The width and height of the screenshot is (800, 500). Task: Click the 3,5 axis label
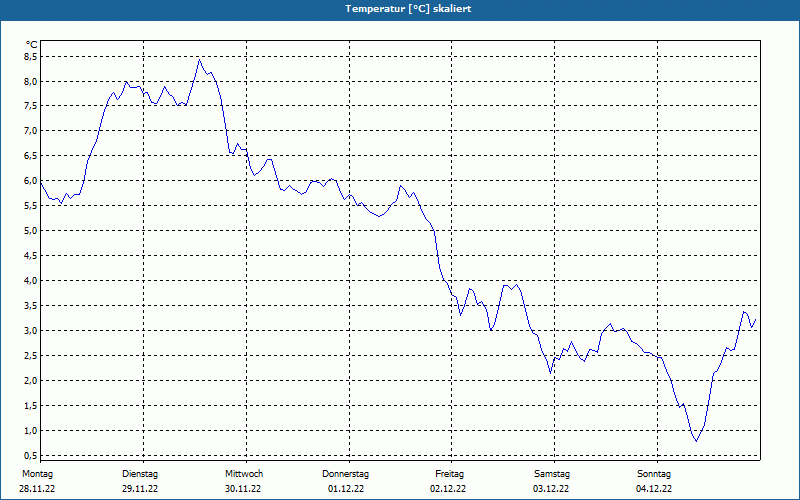tap(31, 306)
